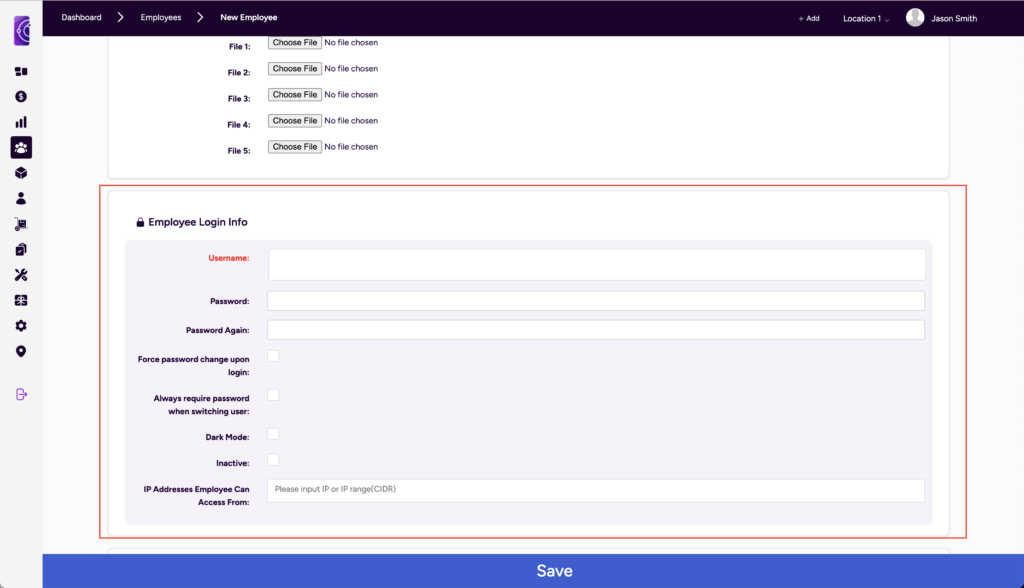
Task: Open the wrench and screwdriver tools icon
Action: (21, 275)
